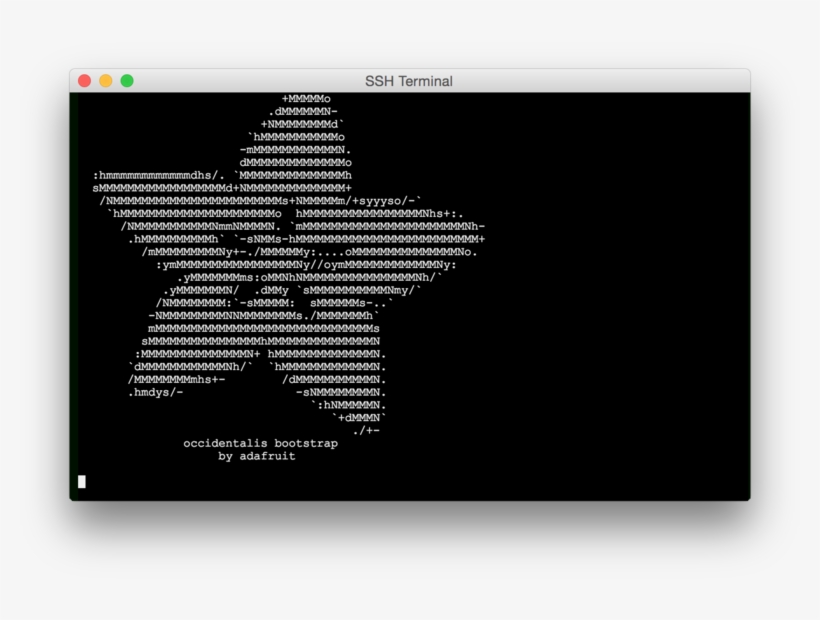Click the SSH Terminal window title

click(409, 81)
